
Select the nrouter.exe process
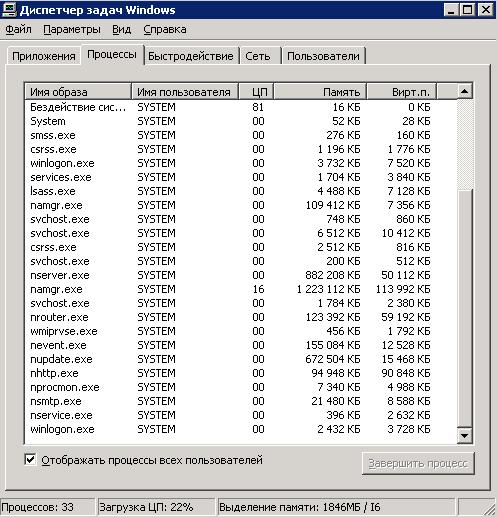[x=241, y=317]
